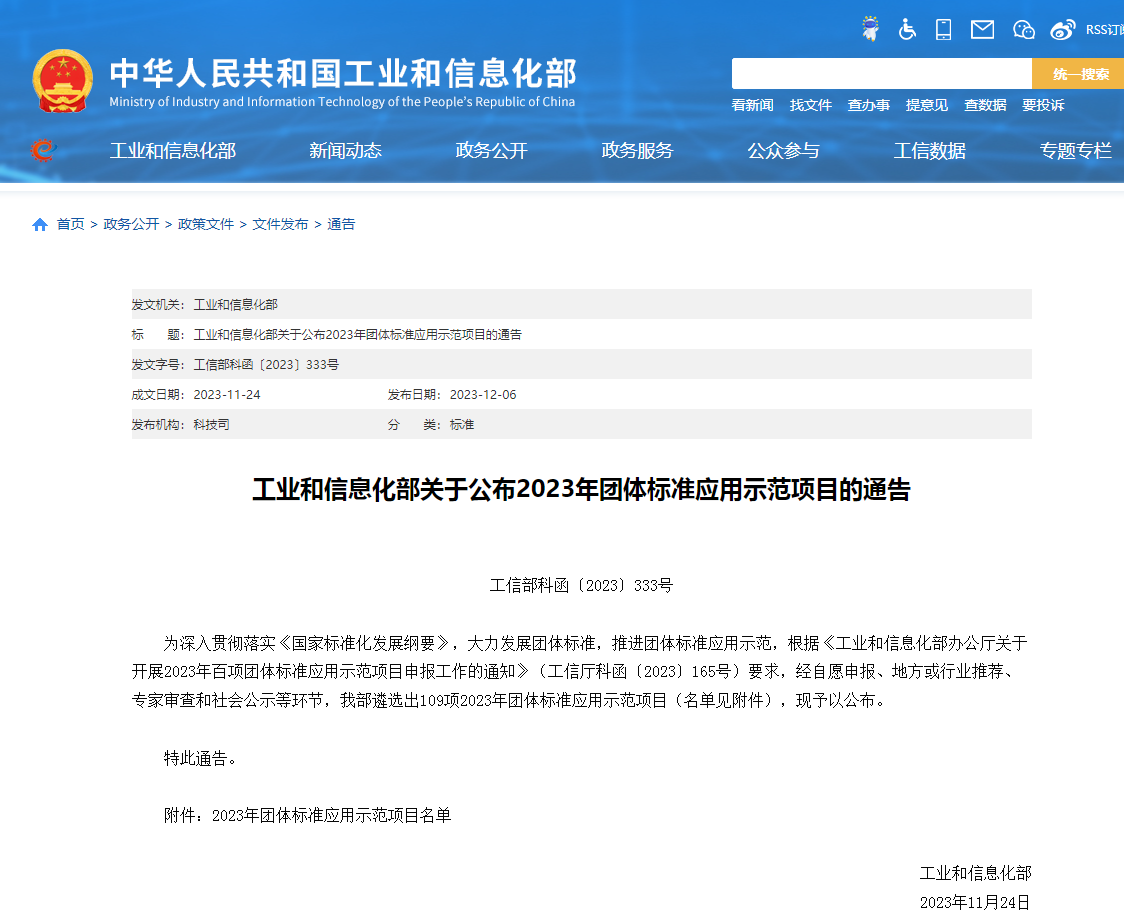Focus the site search input field
Viewport: 1124px width, 914px height.
[882, 74]
